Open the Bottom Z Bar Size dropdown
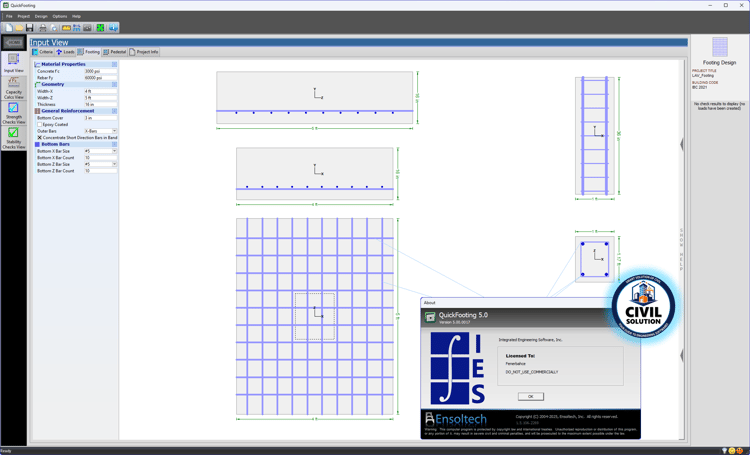750x455 pixels. point(114,164)
